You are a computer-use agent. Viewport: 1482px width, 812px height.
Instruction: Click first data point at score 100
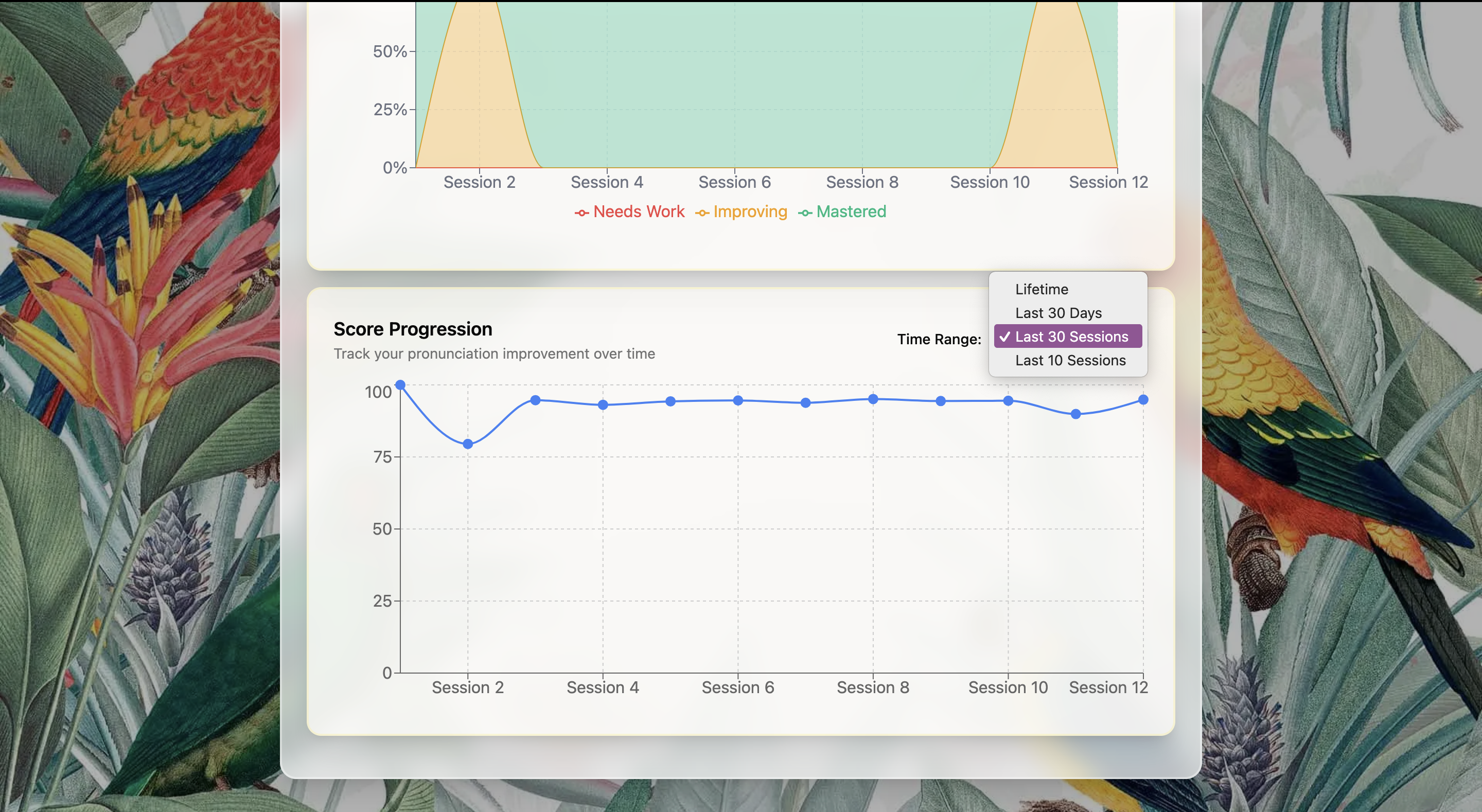[x=400, y=384]
